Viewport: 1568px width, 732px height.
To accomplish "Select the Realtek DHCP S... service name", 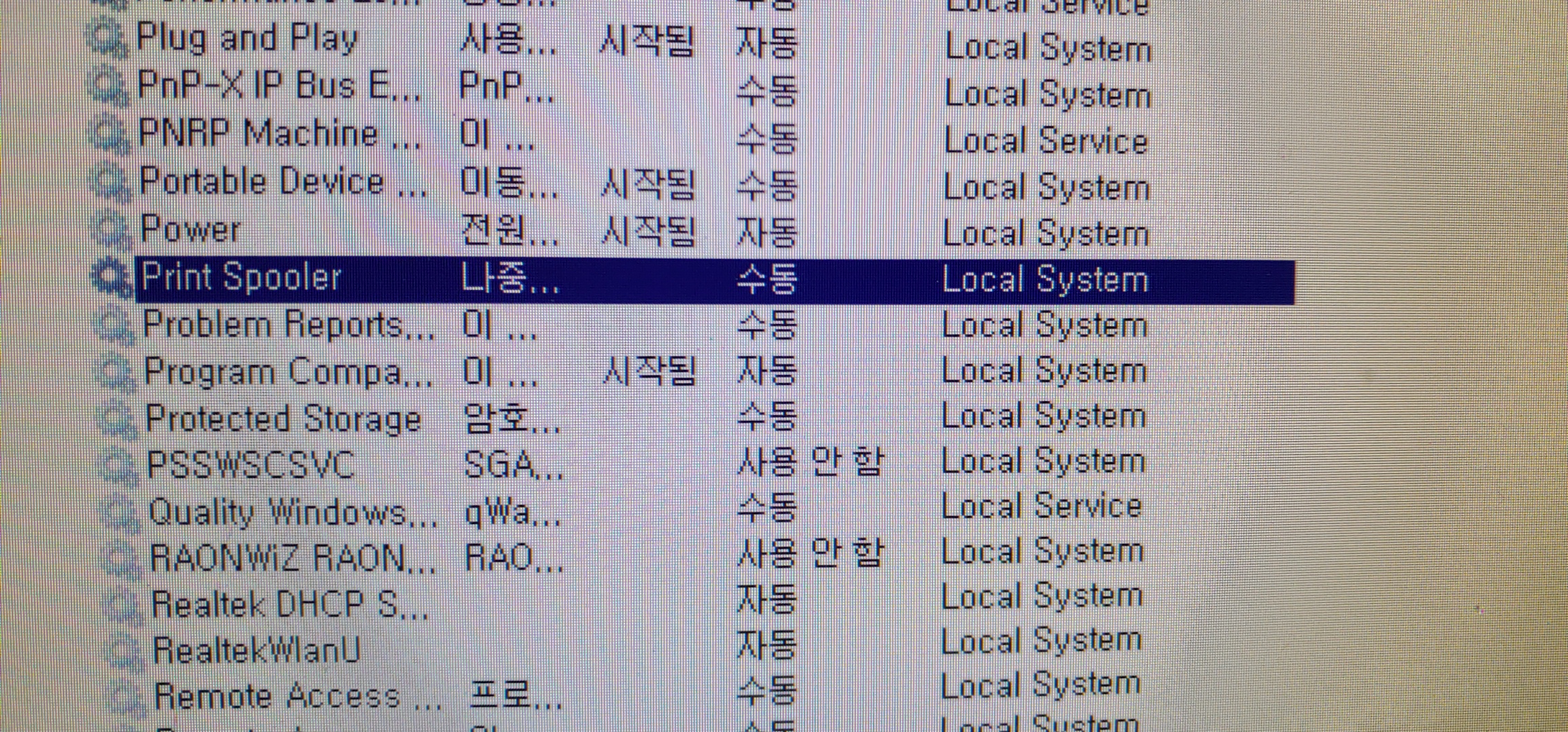I will 290,604.
